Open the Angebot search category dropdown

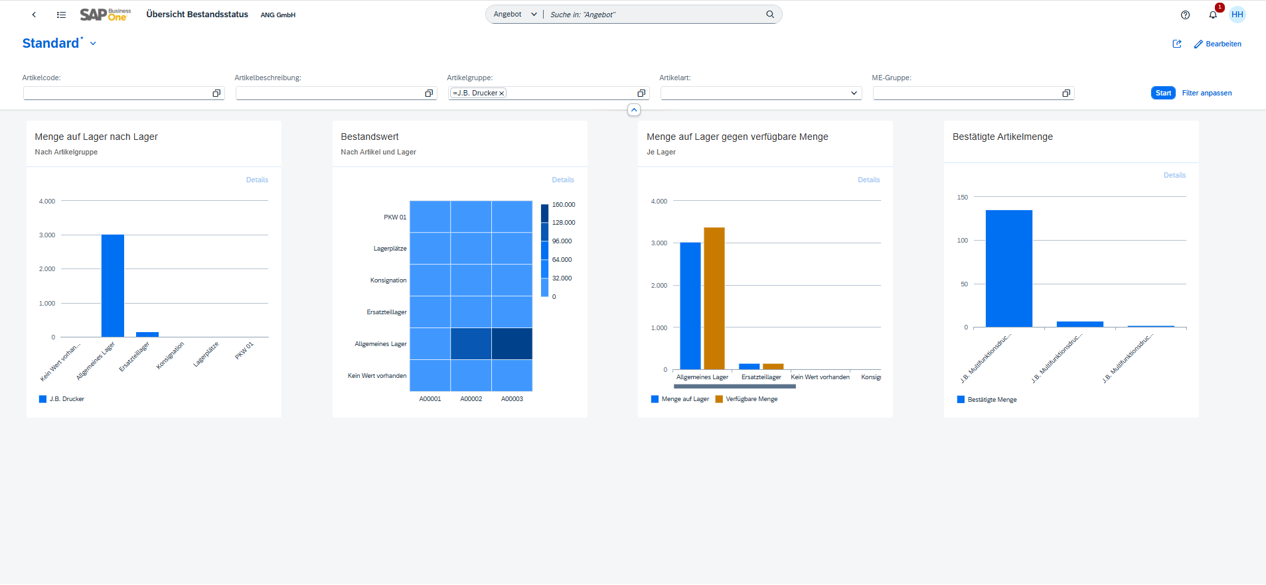[x=515, y=15]
